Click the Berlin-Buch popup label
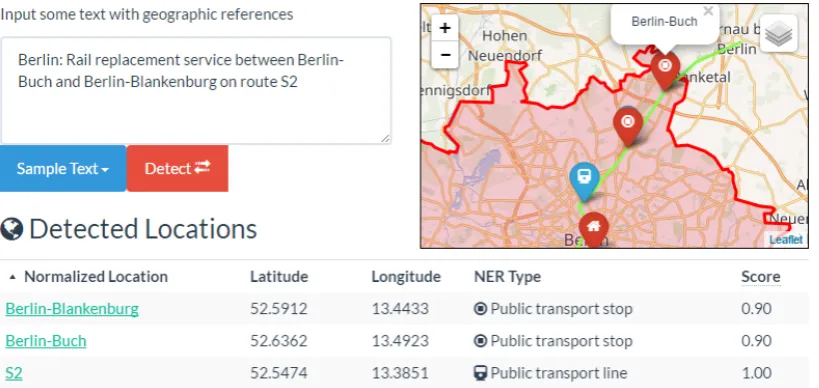 pyautogui.click(x=664, y=21)
